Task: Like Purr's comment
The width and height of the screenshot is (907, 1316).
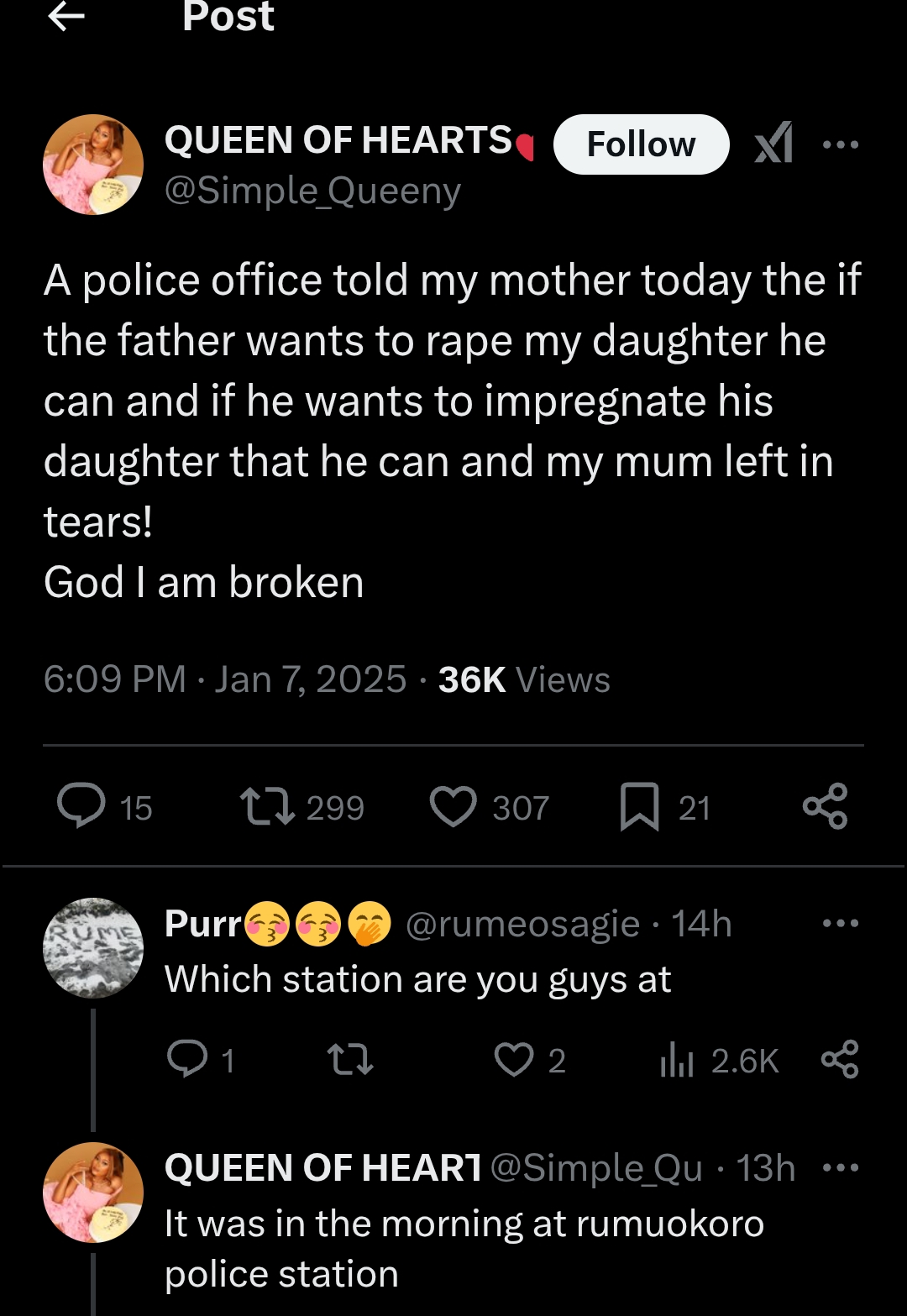Action: 514,1059
